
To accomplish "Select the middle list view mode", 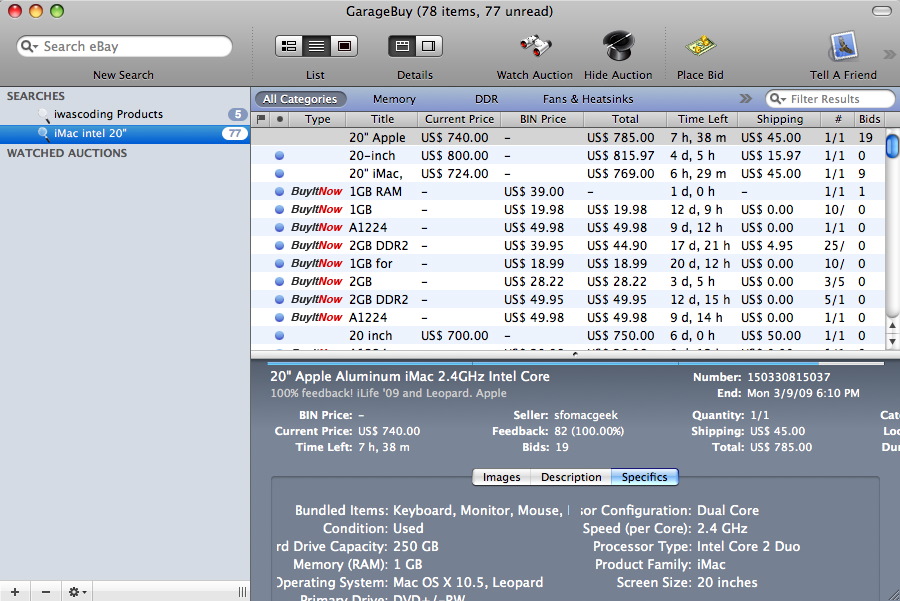I will (x=316, y=46).
